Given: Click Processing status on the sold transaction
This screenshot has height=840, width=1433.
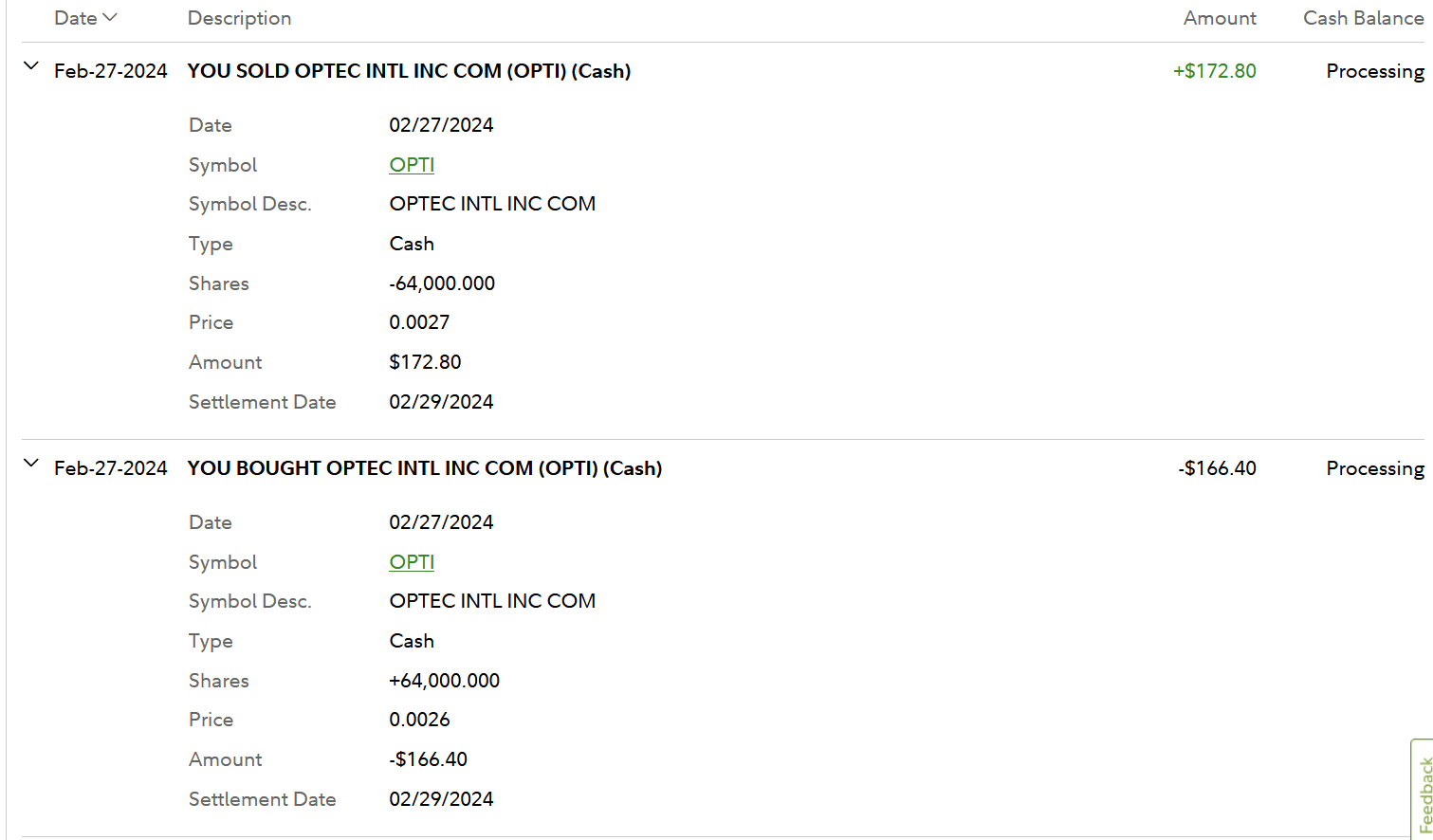Looking at the screenshot, I should click(x=1374, y=71).
